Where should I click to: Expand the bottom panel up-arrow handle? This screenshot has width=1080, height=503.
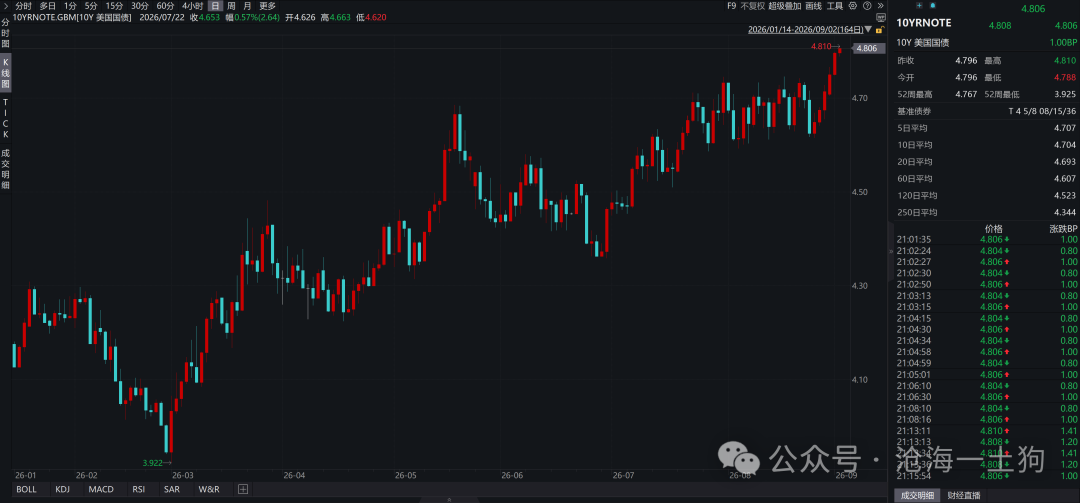tap(449, 500)
